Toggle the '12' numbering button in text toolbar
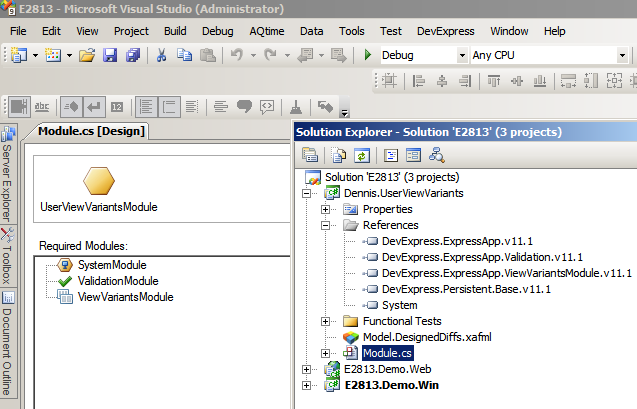The height and width of the screenshot is (409, 637). (x=117, y=107)
